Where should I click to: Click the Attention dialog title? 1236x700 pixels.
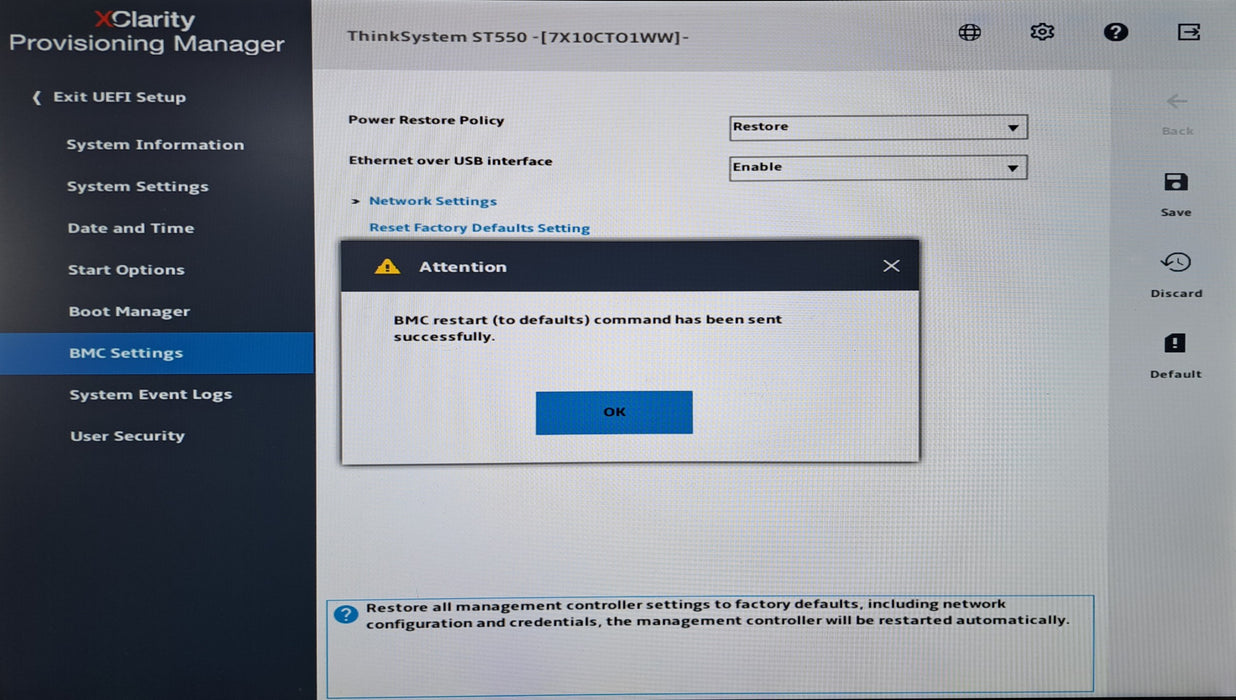click(463, 267)
